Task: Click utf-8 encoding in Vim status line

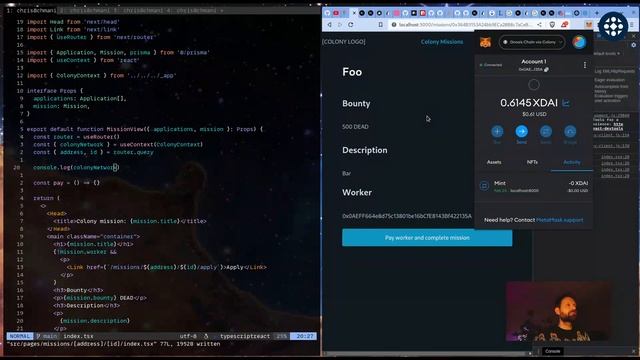Action: pyautogui.click(x=188, y=336)
